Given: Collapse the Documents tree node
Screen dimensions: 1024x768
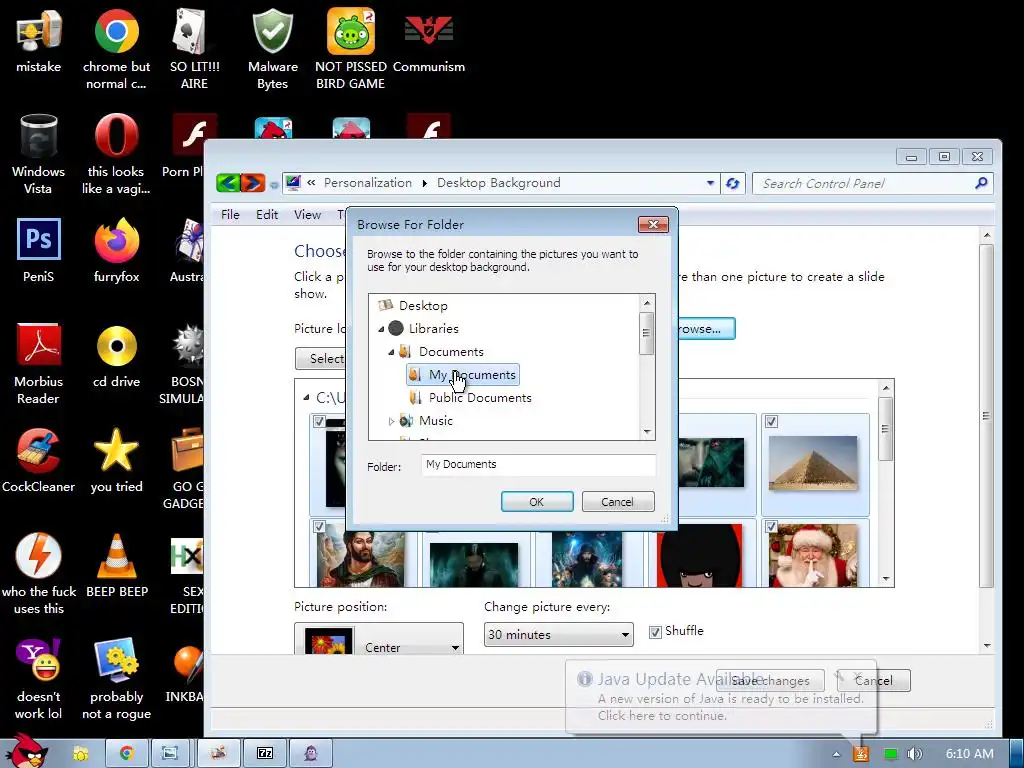Looking at the screenshot, I should (x=391, y=352).
